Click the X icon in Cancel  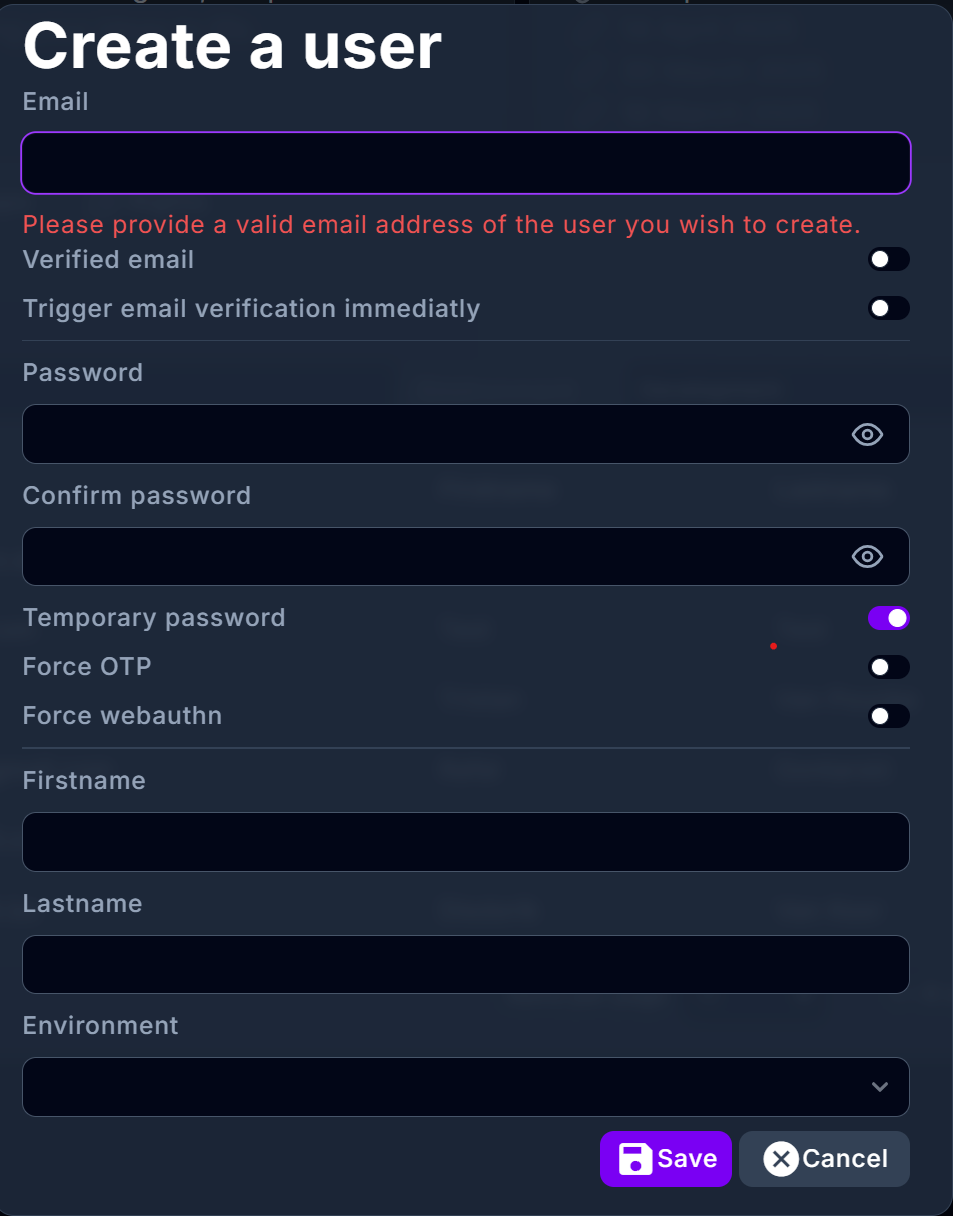click(780, 1159)
